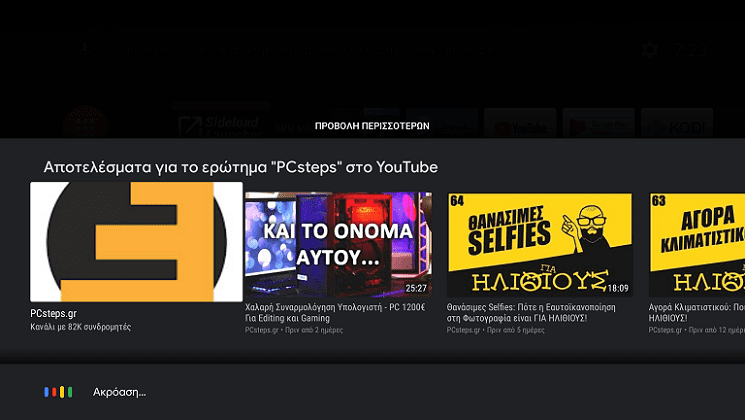This screenshot has height=420, width=745.
Task: Click the results heading for "PCsteps" στο YouTube
Action: click(240, 167)
